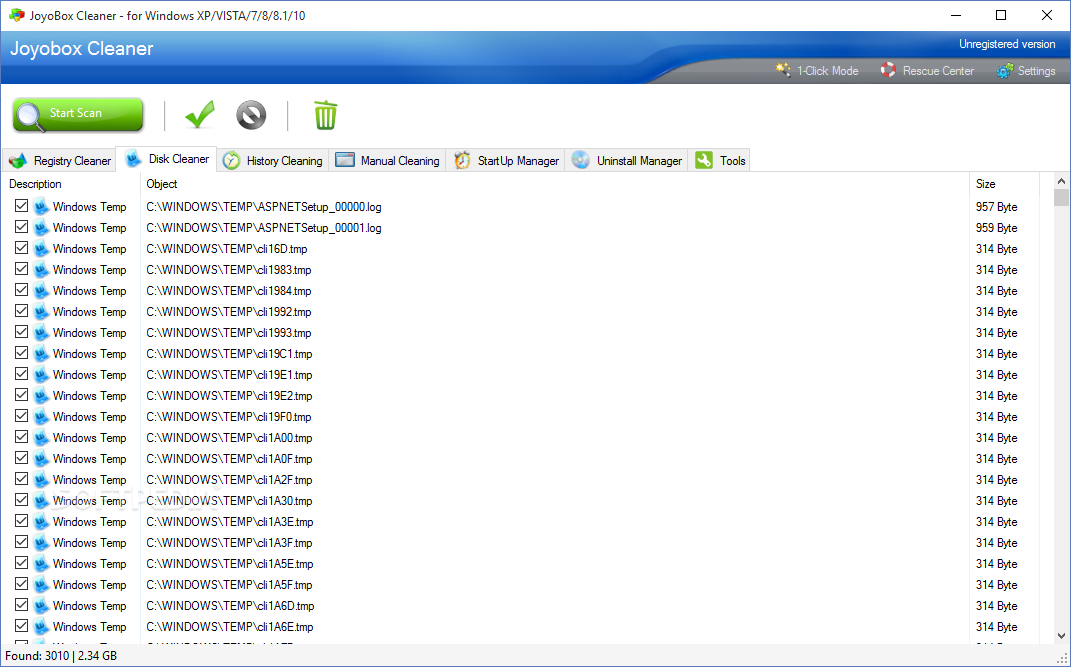
Task: Click the green checkmark select-all icon
Action: tap(200, 115)
